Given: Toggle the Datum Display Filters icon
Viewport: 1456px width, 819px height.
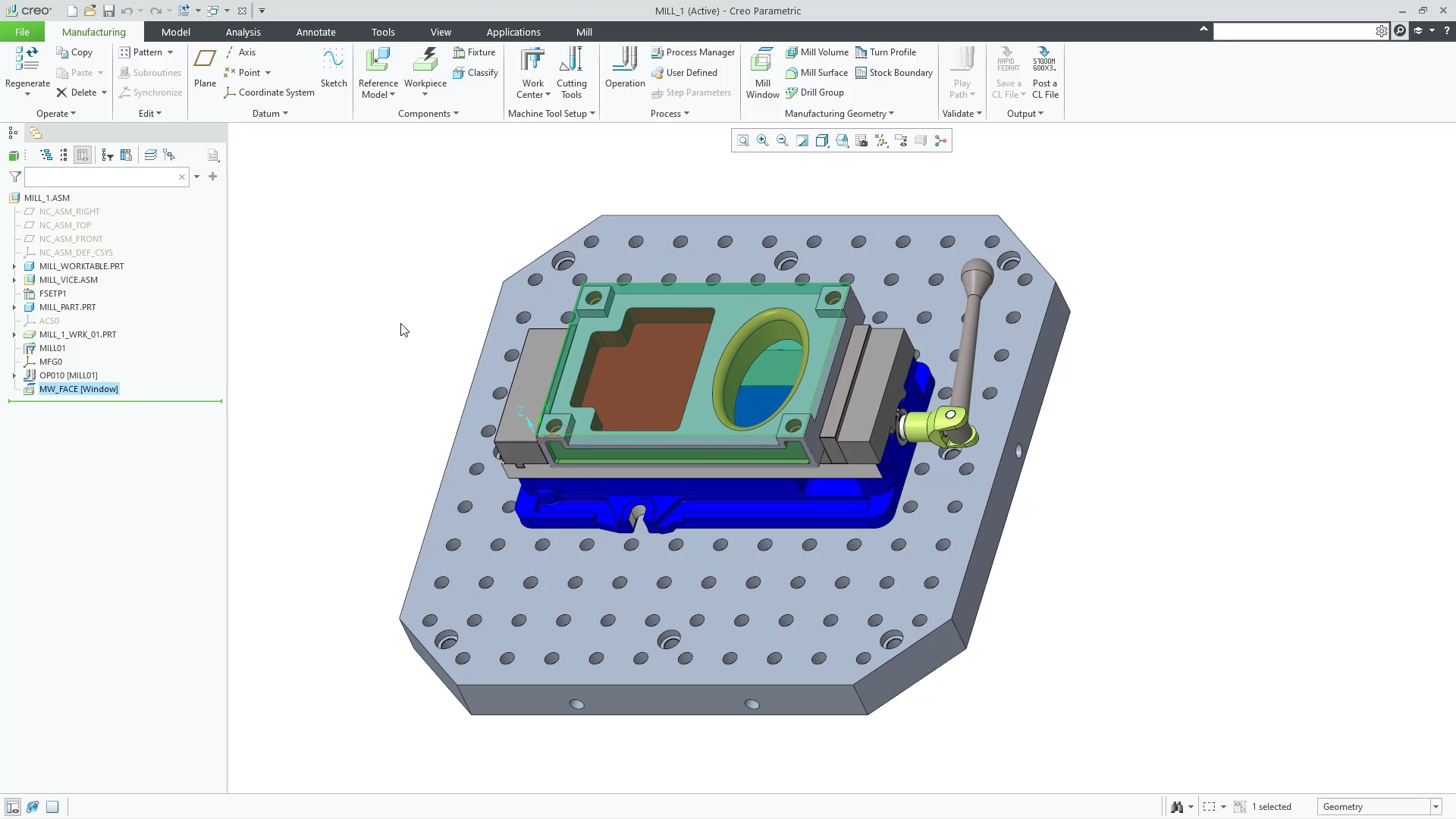Looking at the screenshot, I should pos(881,140).
